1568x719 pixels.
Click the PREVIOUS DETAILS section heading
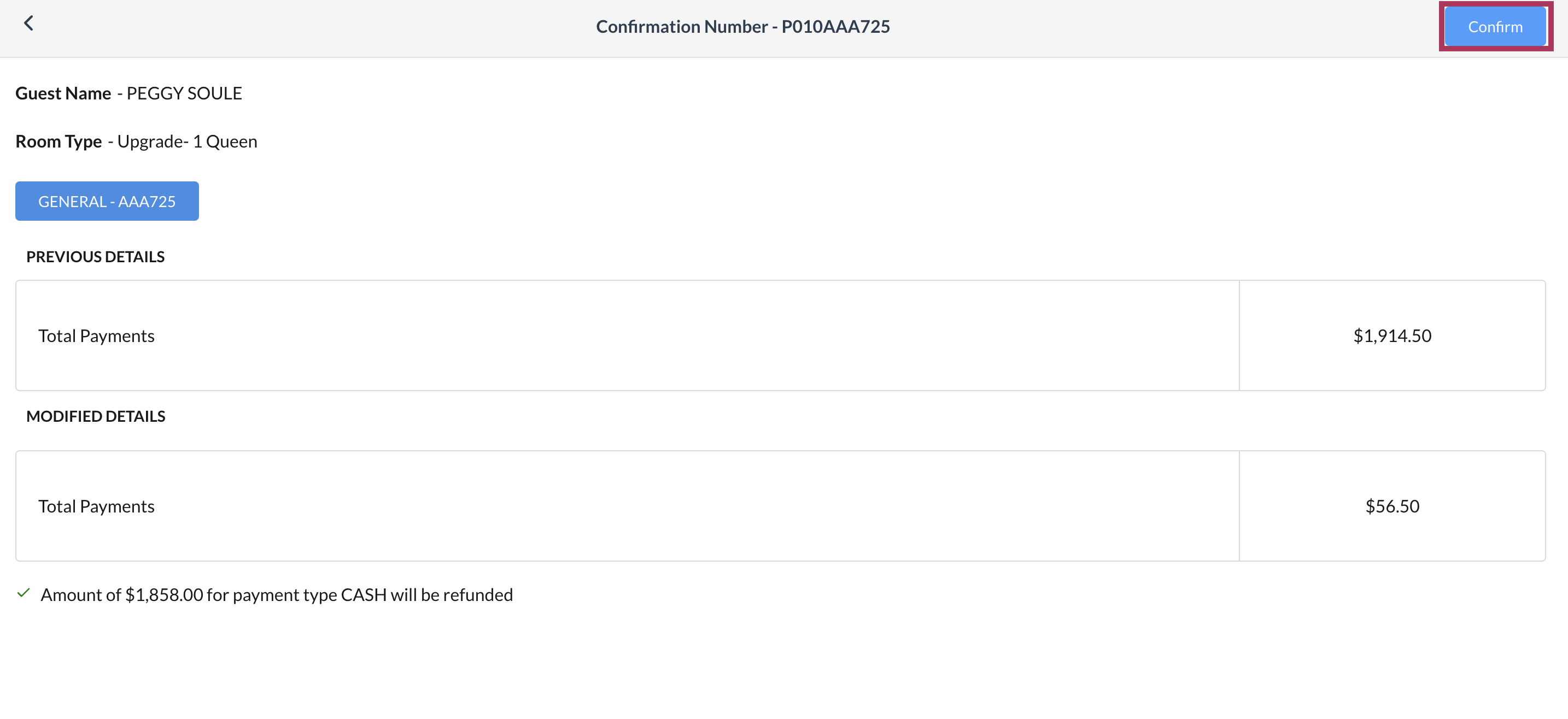pyautogui.click(x=95, y=256)
